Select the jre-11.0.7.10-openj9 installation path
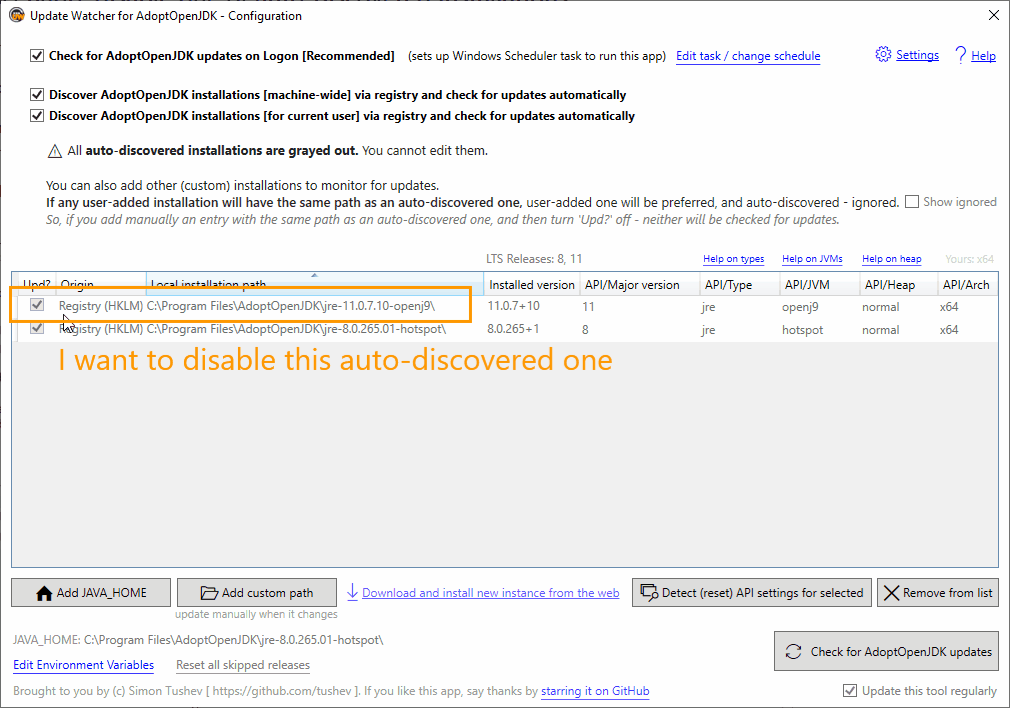1010x708 pixels. pos(291,306)
